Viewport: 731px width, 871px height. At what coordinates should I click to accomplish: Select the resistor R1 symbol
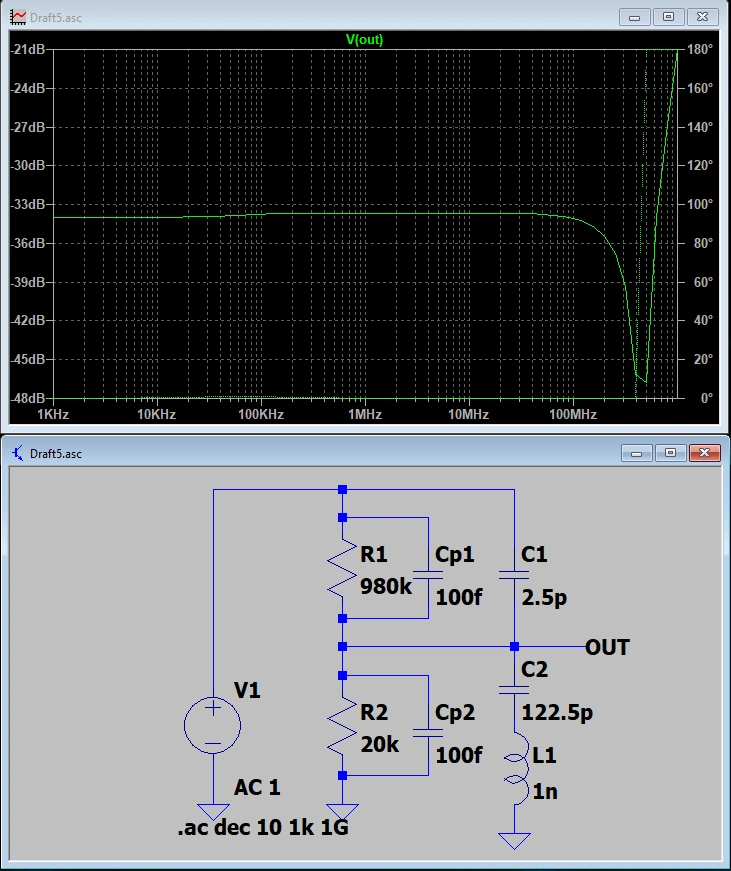coord(343,569)
